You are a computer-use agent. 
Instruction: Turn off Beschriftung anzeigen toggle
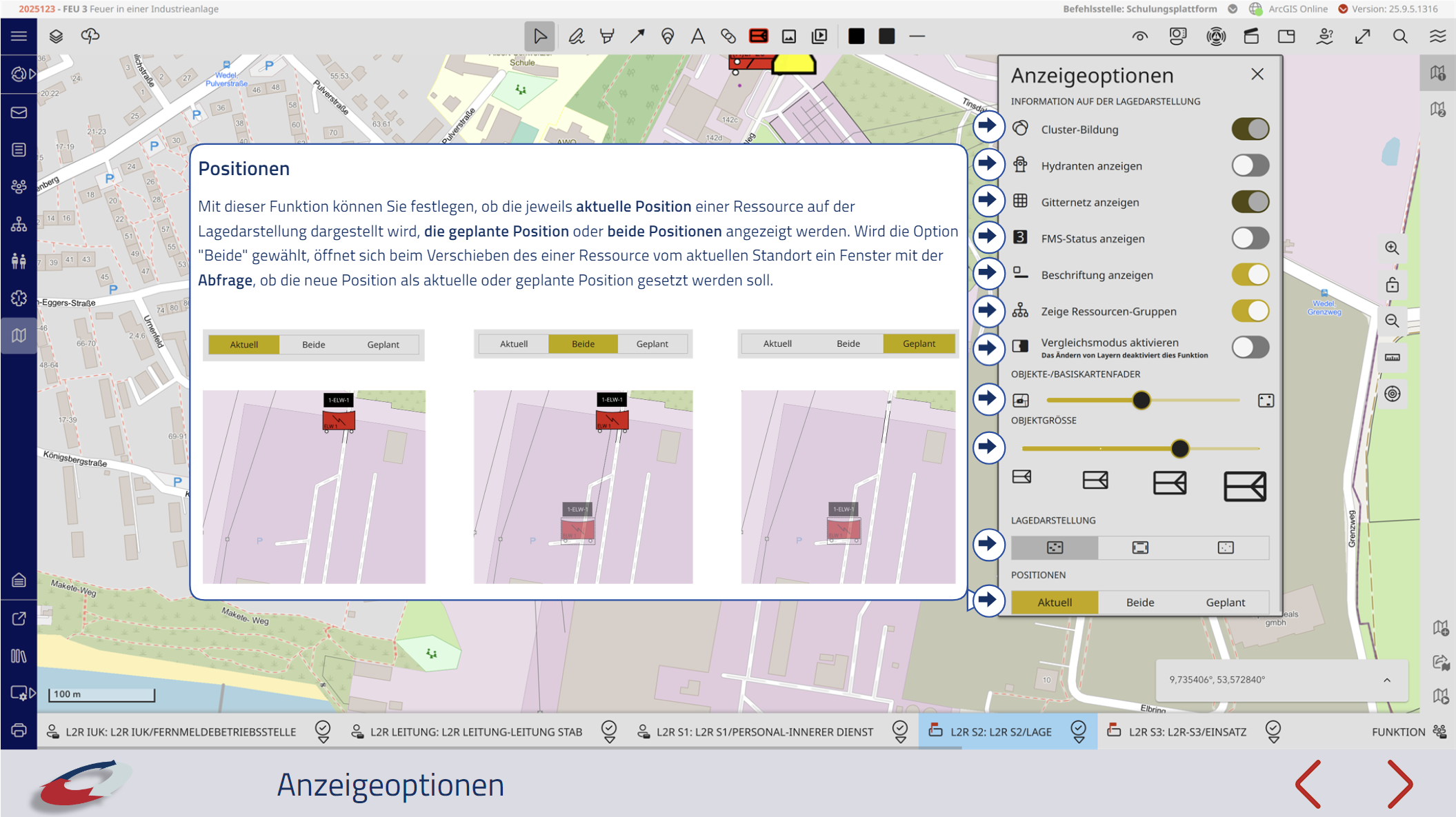pos(1249,274)
